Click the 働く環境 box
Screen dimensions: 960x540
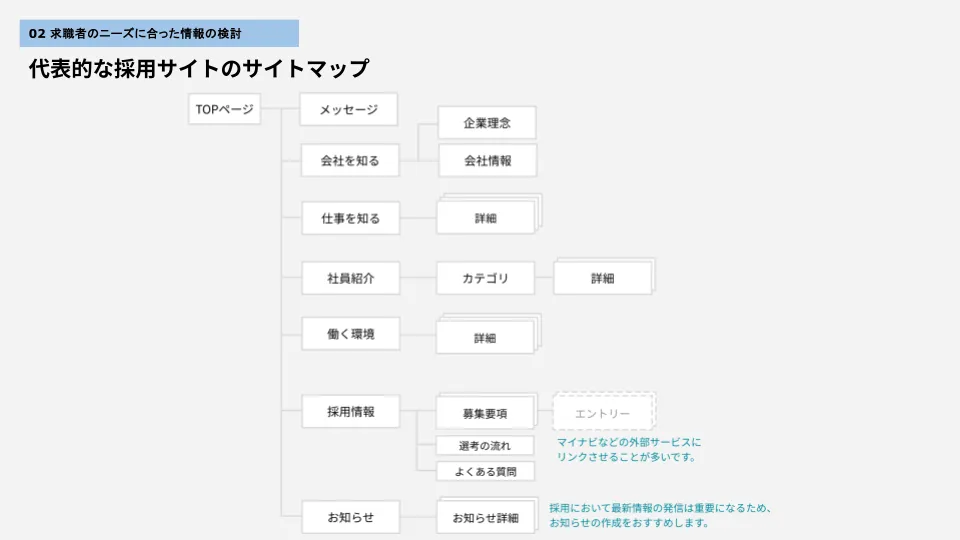point(350,334)
